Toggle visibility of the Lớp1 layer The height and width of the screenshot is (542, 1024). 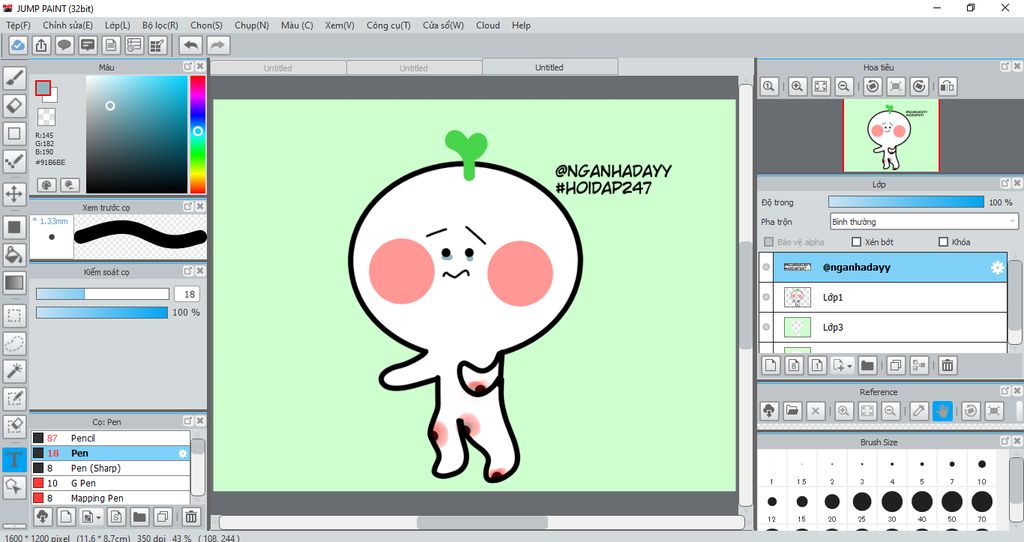click(767, 297)
